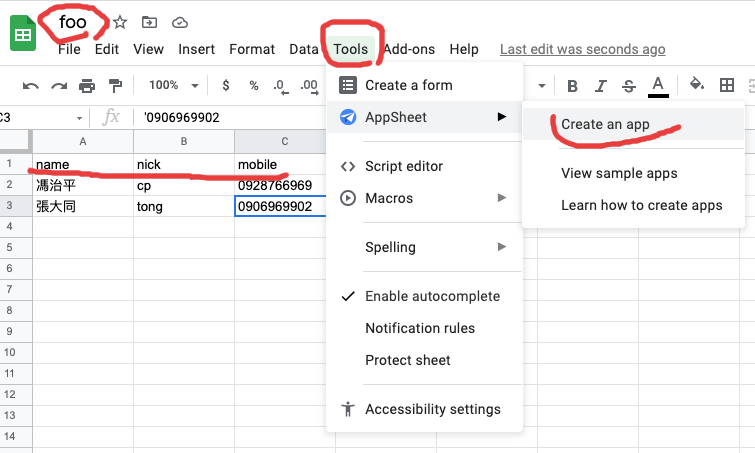Open the 100% zoom dropdown
This screenshot has width=755, height=453.
(x=171, y=86)
